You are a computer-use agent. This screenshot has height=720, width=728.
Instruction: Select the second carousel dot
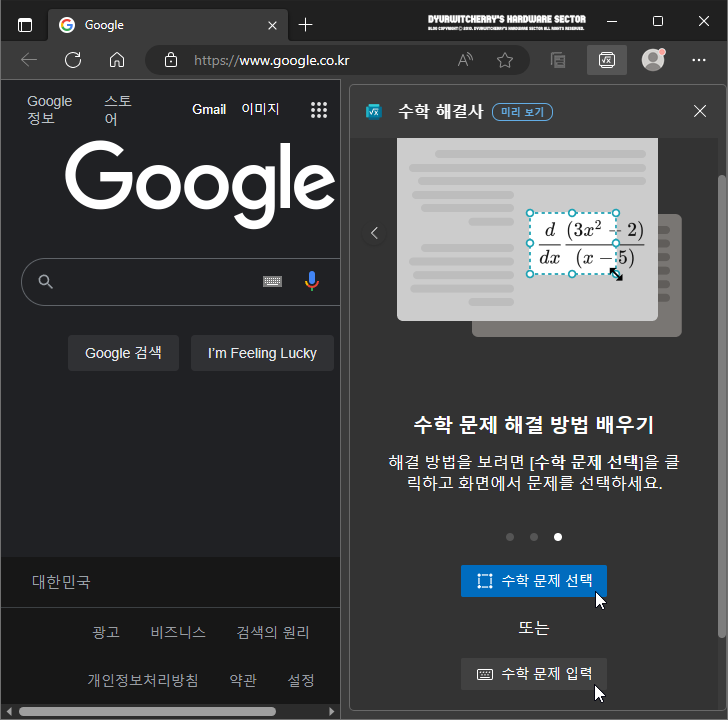click(x=534, y=537)
